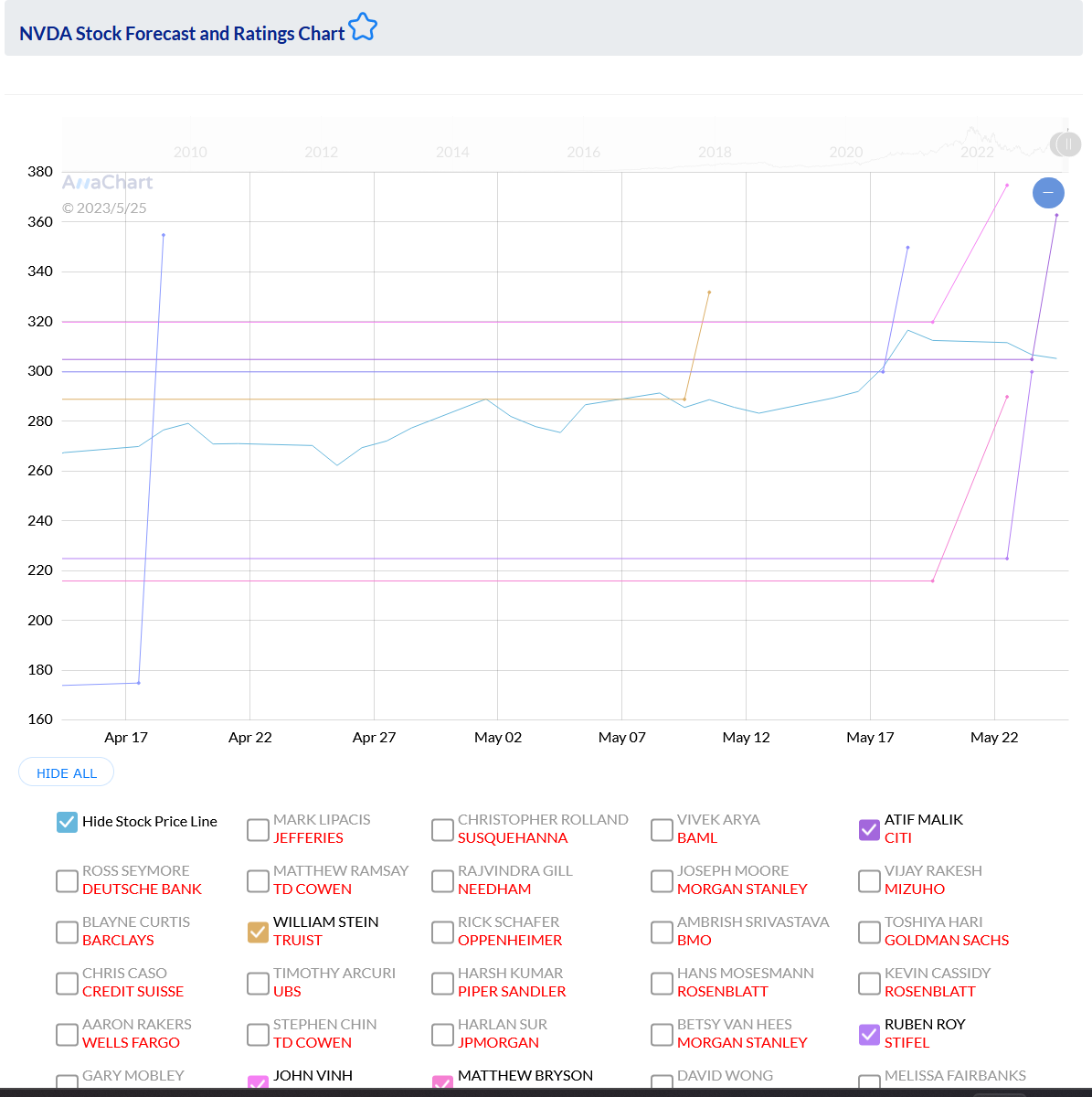Viewport: 1092px width, 1097px height.
Task: Click the JEFFERIES firm label
Action: point(308,837)
